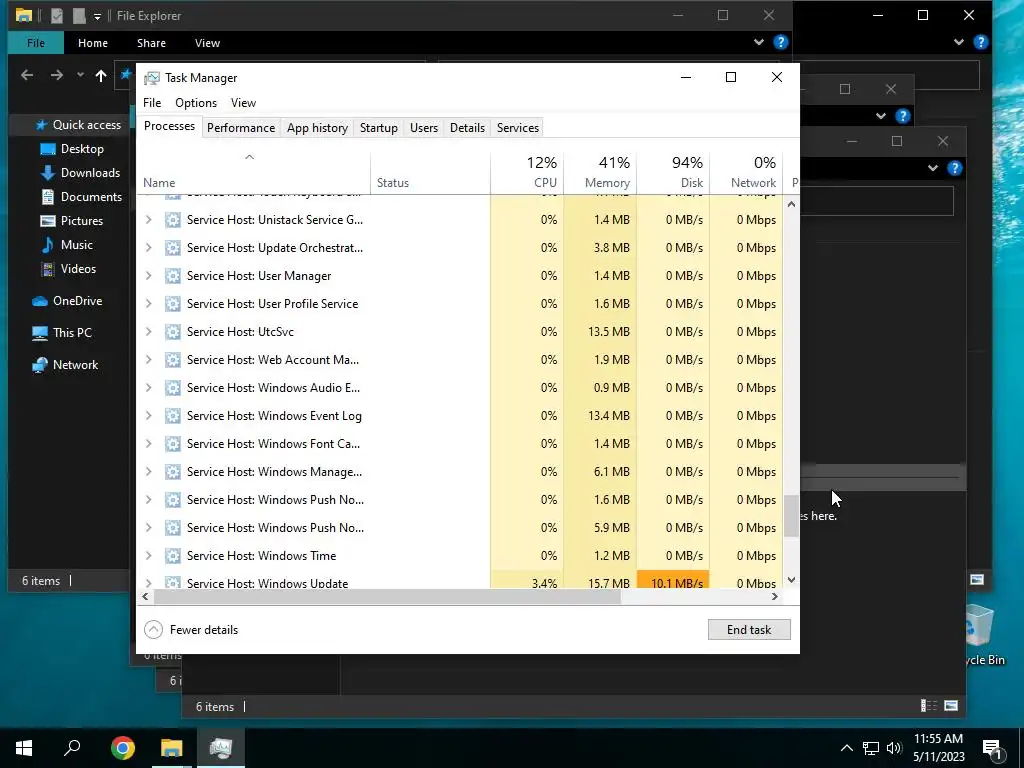Select This PC in File Explorer sidebar
Viewport: 1024px width, 768px height.
pyautogui.click(x=62, y=333)
